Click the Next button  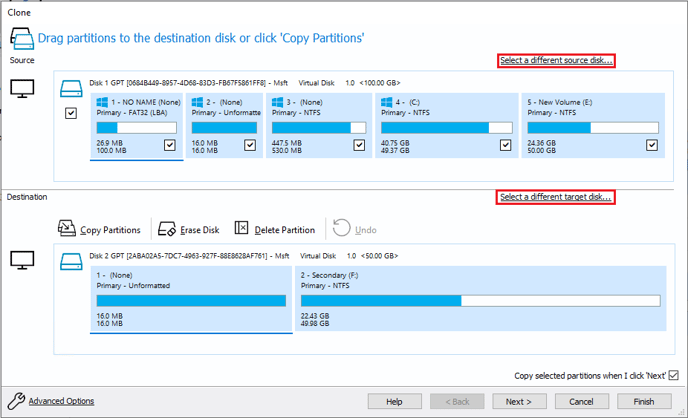(x=519, y=401)
